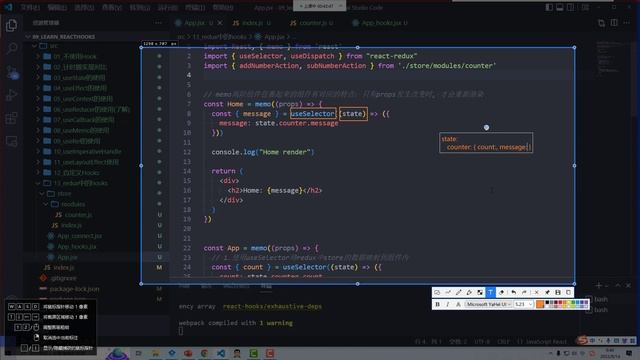Copy the screenshot to clipboard
640x360 pixels.
pyautogui.click(x=568, y=292)
